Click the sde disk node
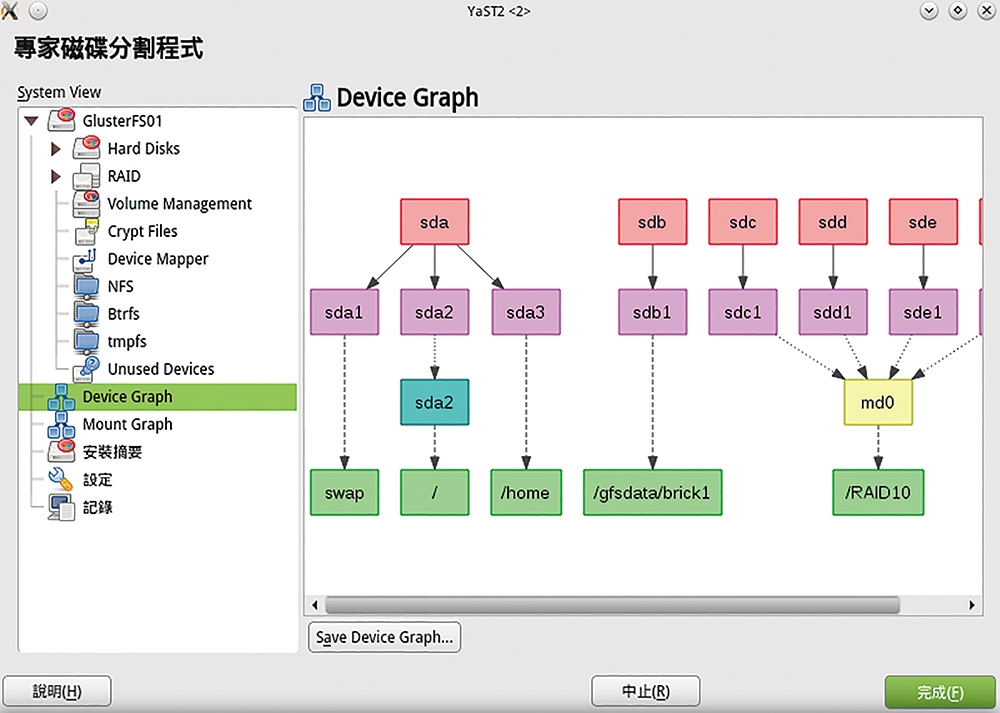The height and width of the screenshot is (713, 1000). pyautogui.click(x=923, y=222)
